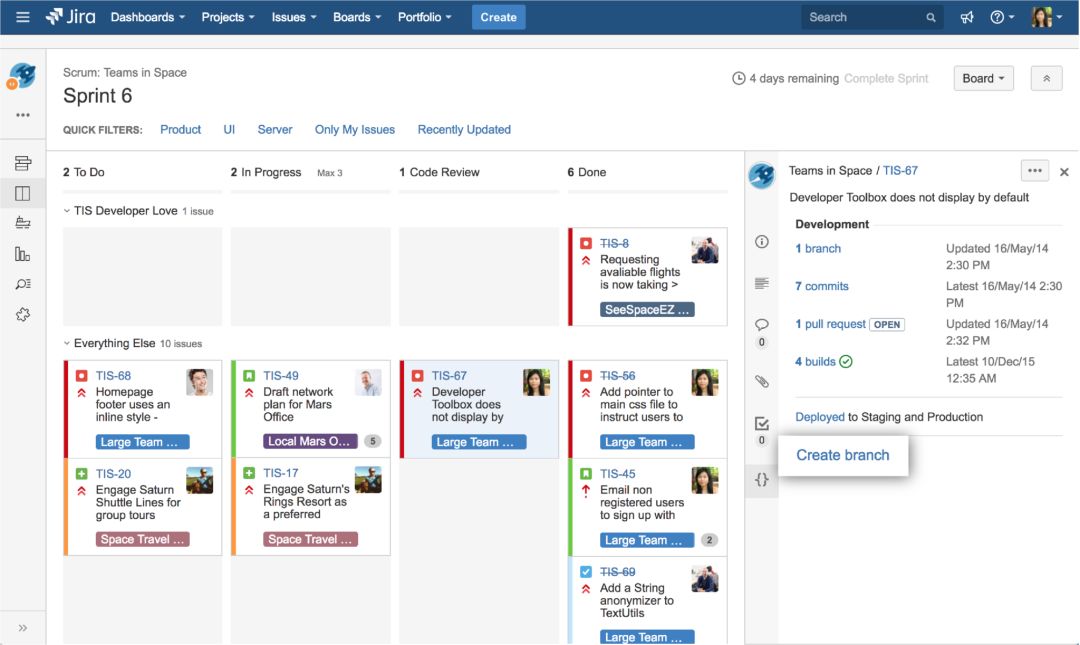Screen dimensions: 1080x645
Task: Click the search magnifier icon
Action: click(931, 18)
